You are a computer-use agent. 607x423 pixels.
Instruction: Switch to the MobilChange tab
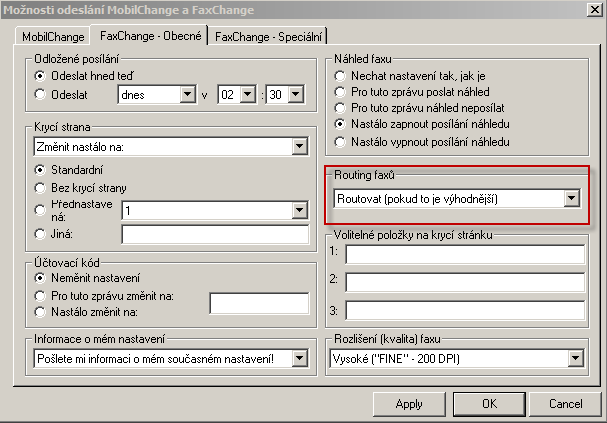(x=53, y=36)
